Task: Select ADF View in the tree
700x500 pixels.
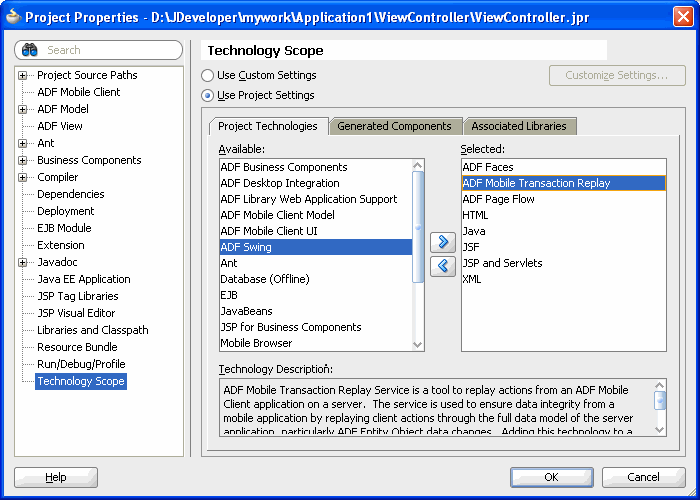Action: 60,126
